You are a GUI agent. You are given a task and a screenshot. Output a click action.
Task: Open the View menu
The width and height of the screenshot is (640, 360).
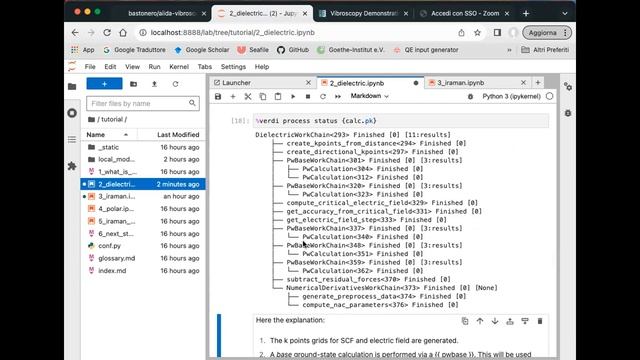coord(132,67)
